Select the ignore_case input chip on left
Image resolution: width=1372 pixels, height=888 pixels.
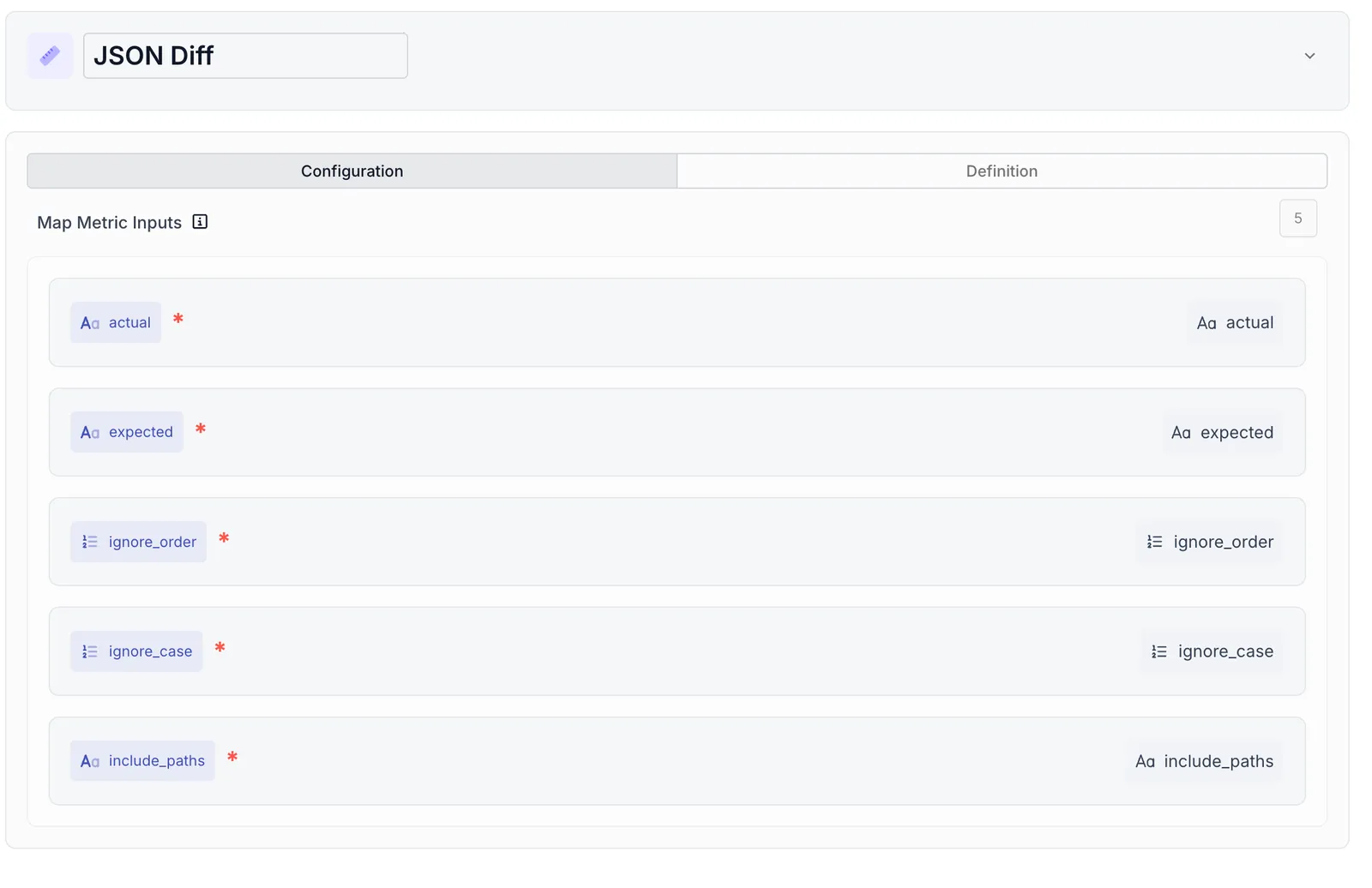(x=136, y=651)
